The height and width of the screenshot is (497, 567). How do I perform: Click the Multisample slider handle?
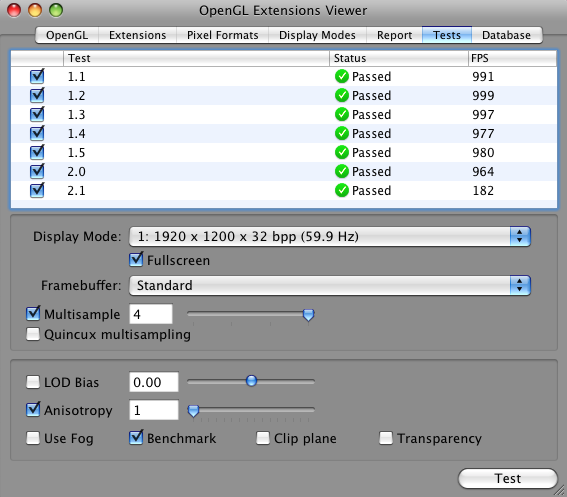coord(308,315)
